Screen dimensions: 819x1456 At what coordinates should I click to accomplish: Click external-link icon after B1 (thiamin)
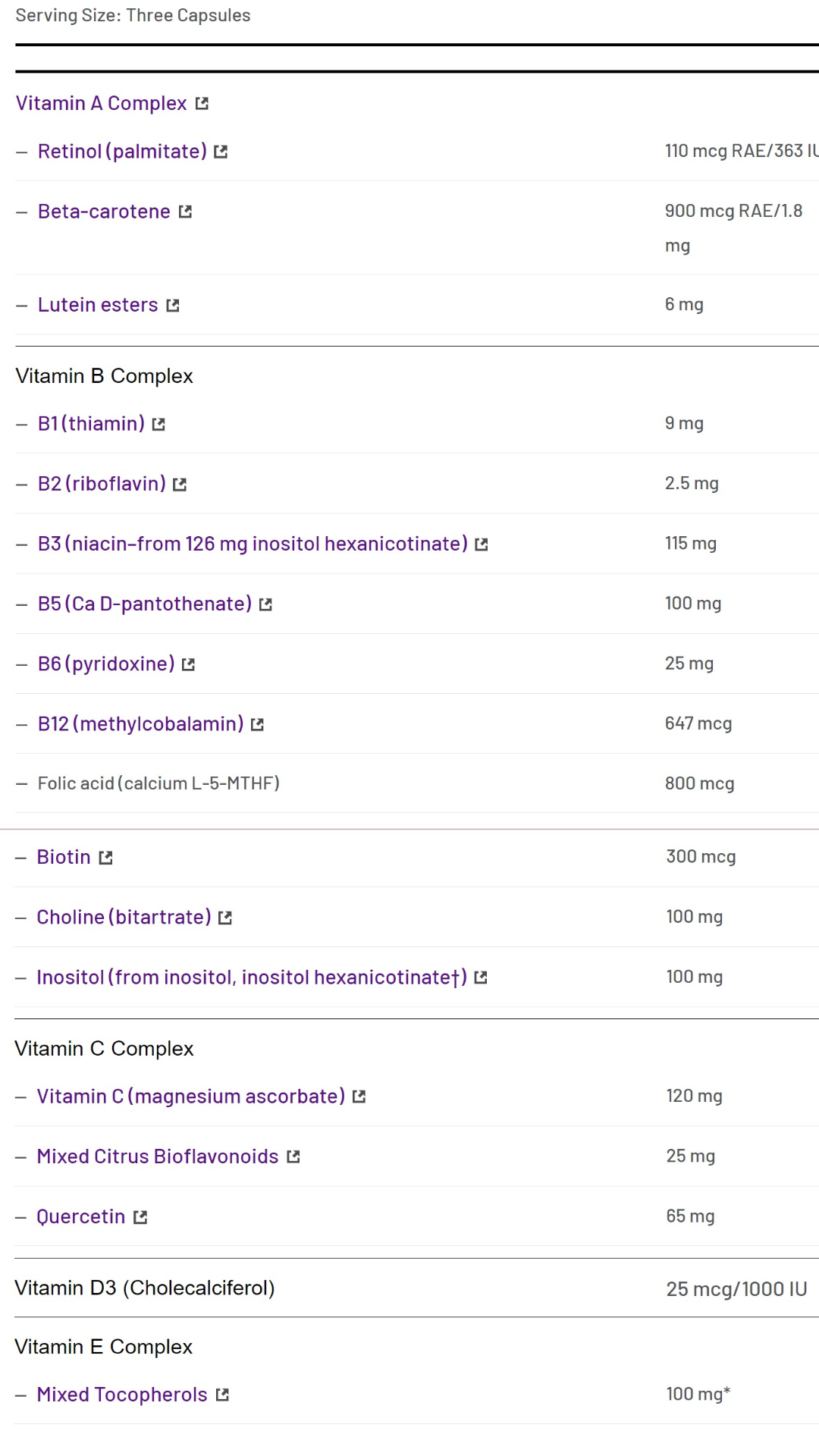(x=158, y=425)
